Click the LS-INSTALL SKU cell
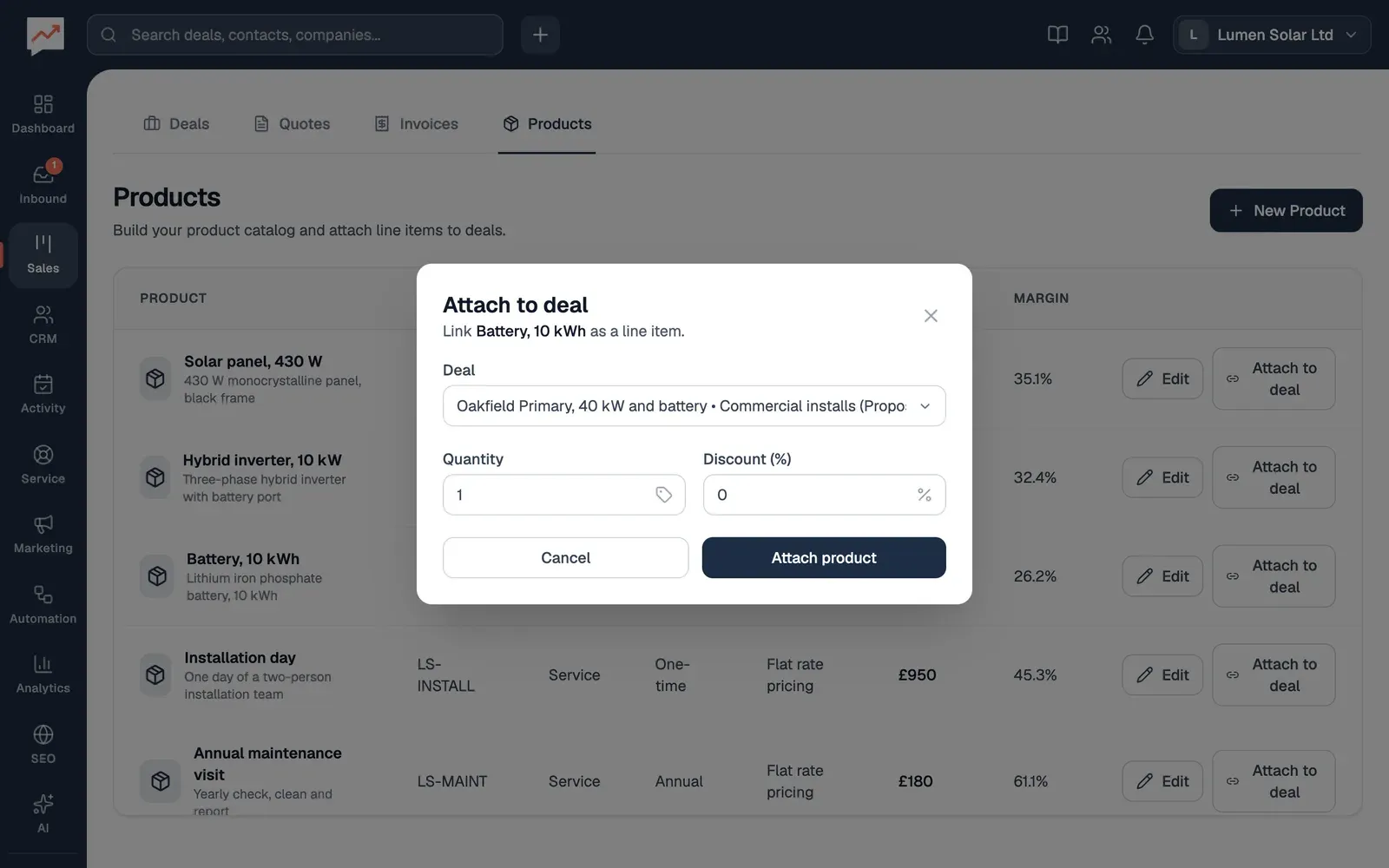The width and height of the screenshot is (1389, 868). (x=445, y=675)
